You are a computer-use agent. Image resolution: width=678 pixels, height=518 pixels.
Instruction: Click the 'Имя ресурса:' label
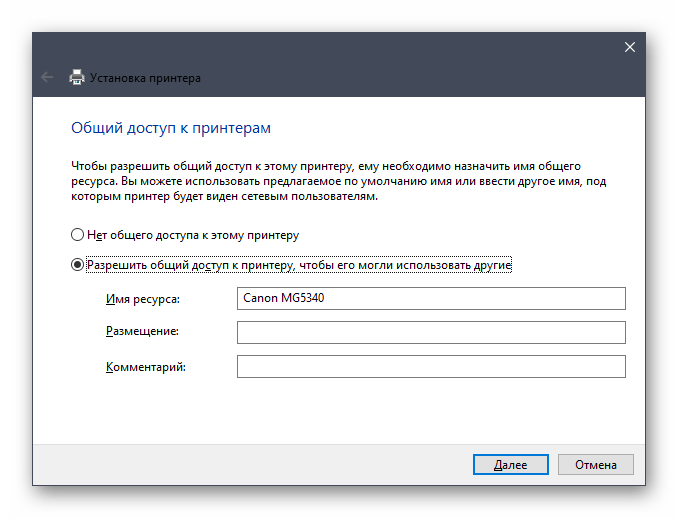[143, 299]
